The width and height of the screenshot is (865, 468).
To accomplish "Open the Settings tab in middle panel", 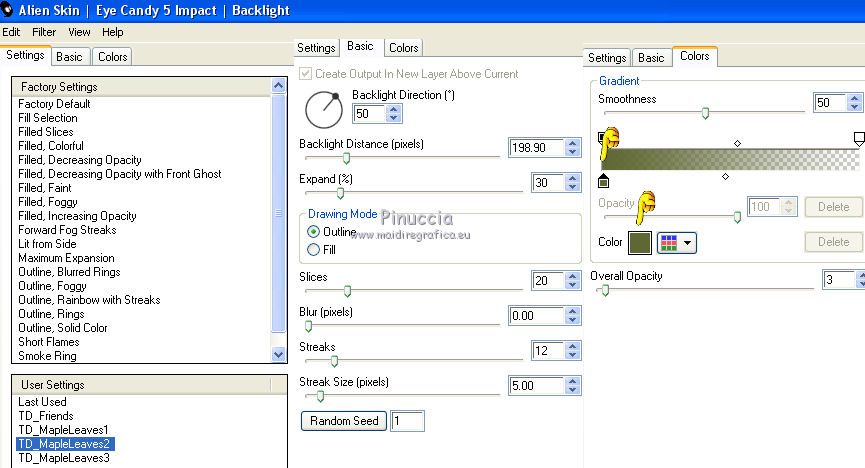I will pos(316,48).
